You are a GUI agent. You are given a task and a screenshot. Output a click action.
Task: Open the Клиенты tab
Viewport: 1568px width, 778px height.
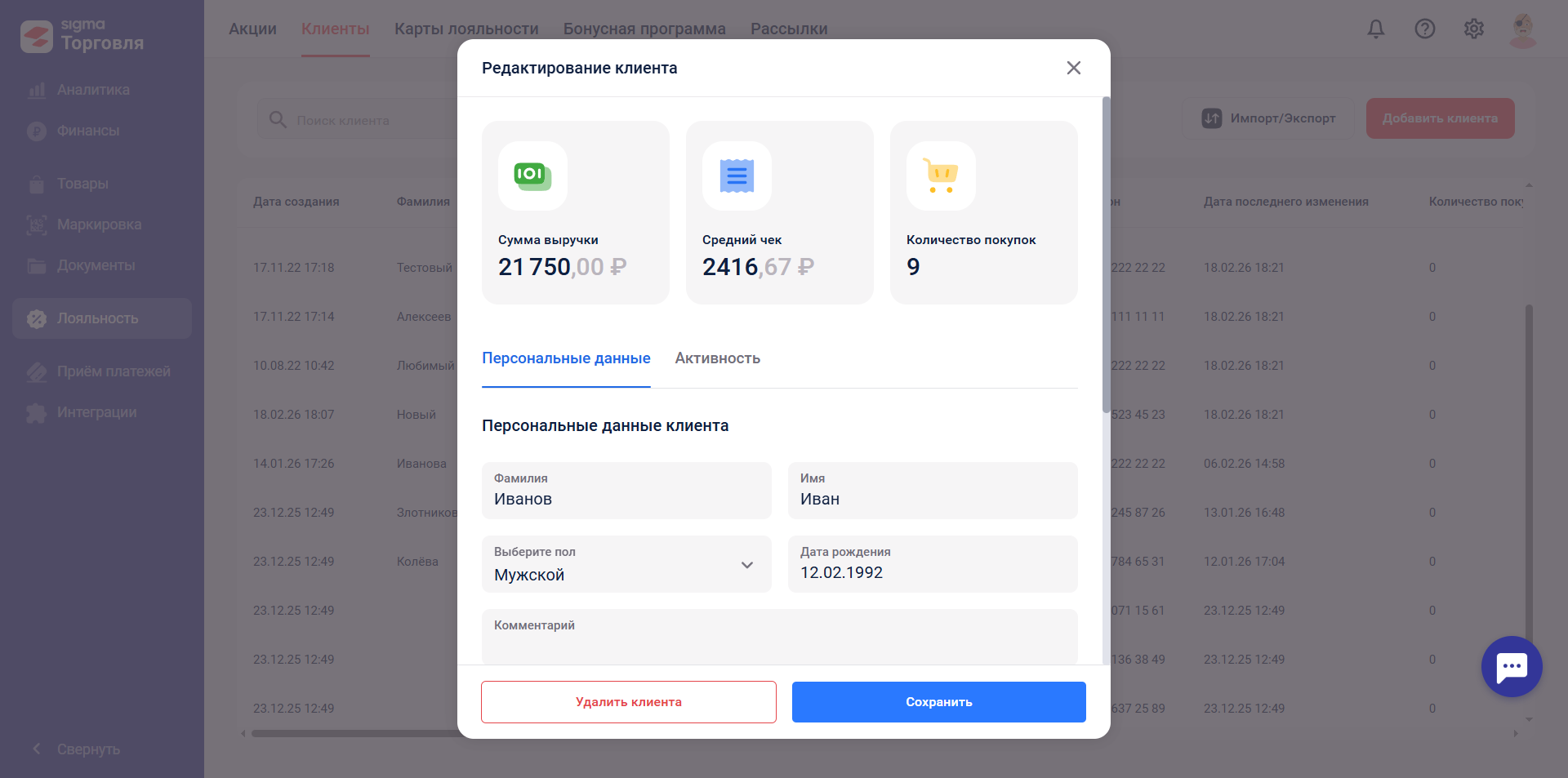[335, 29]
